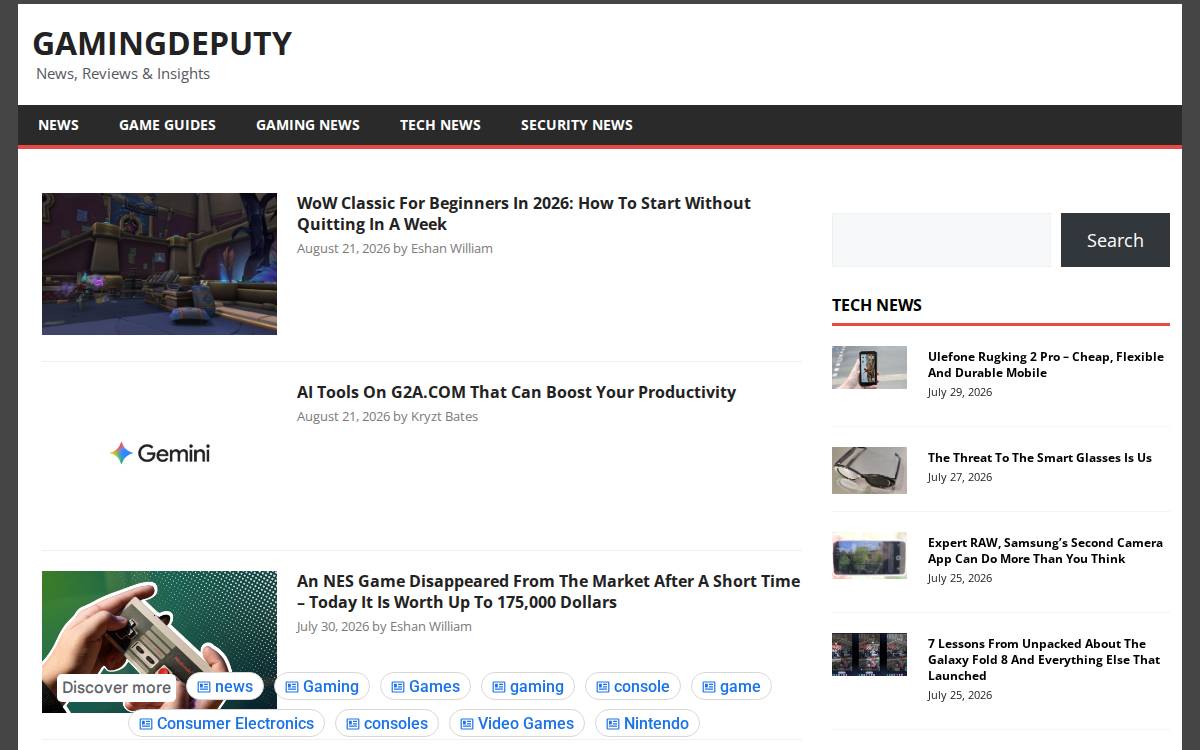Select the capitalized 'Games' discover chip
The image size is (1200, 750).
click(x=425, y=686)
